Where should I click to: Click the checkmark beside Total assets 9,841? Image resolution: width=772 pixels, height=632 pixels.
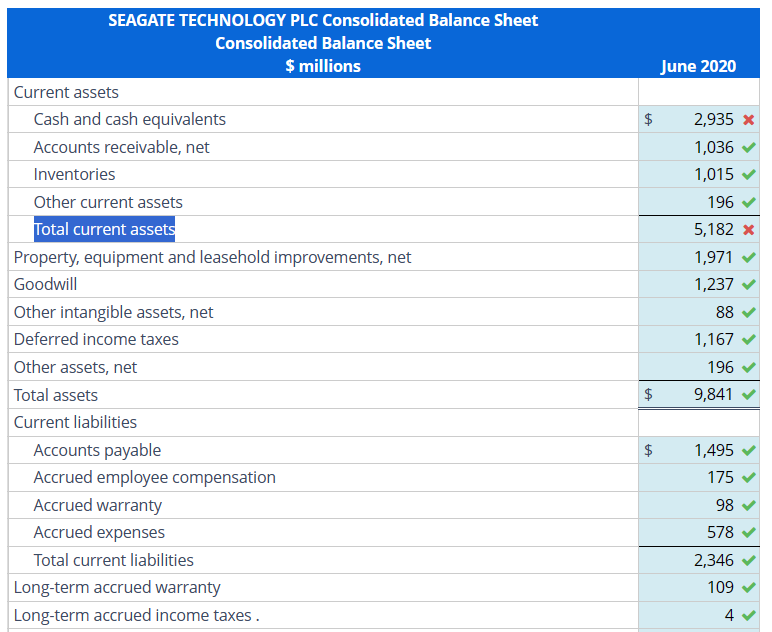pyautogui.click(x=748, y=394)
